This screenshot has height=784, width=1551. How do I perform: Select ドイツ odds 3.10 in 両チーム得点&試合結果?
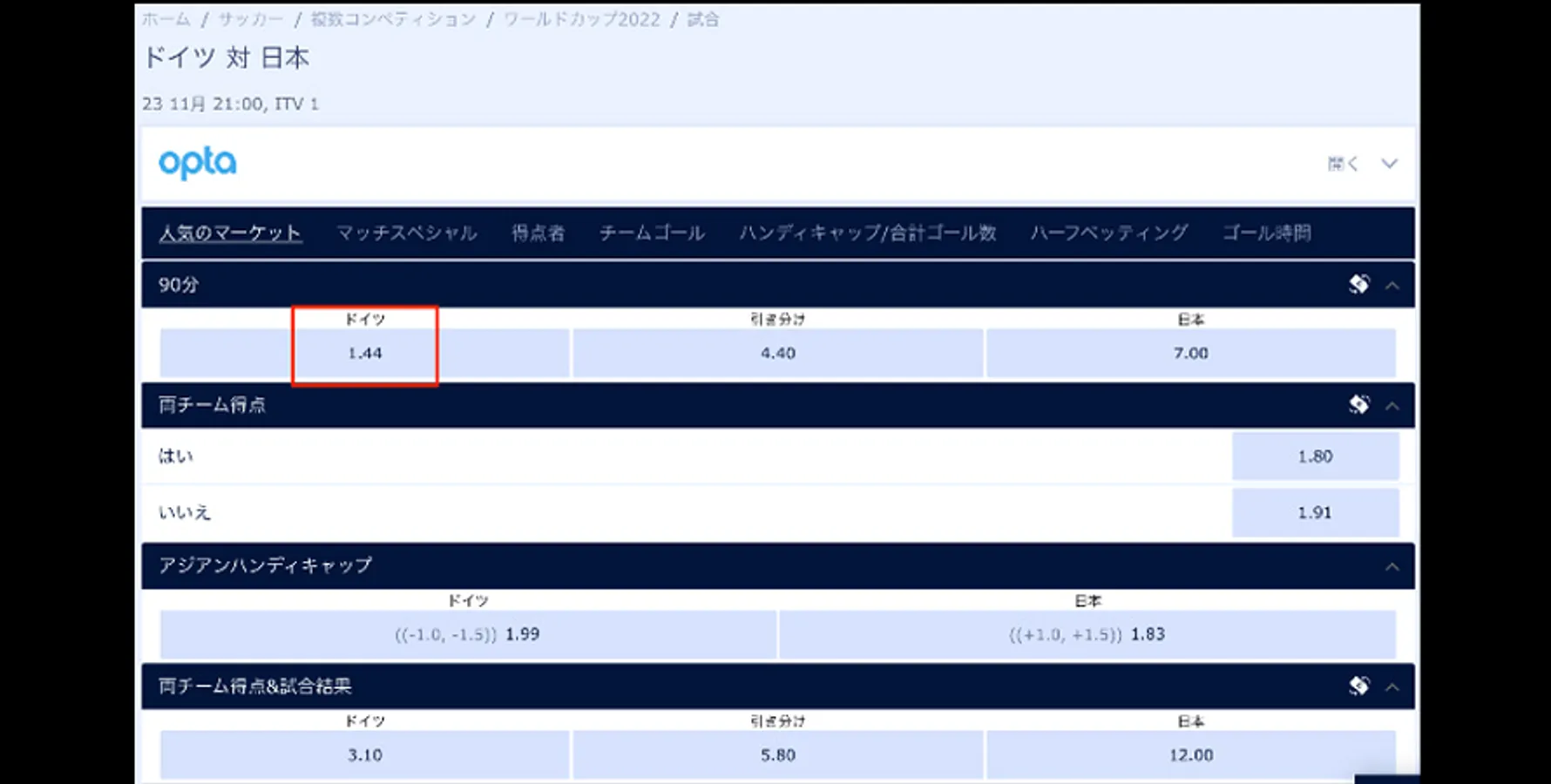coord(365,754)
